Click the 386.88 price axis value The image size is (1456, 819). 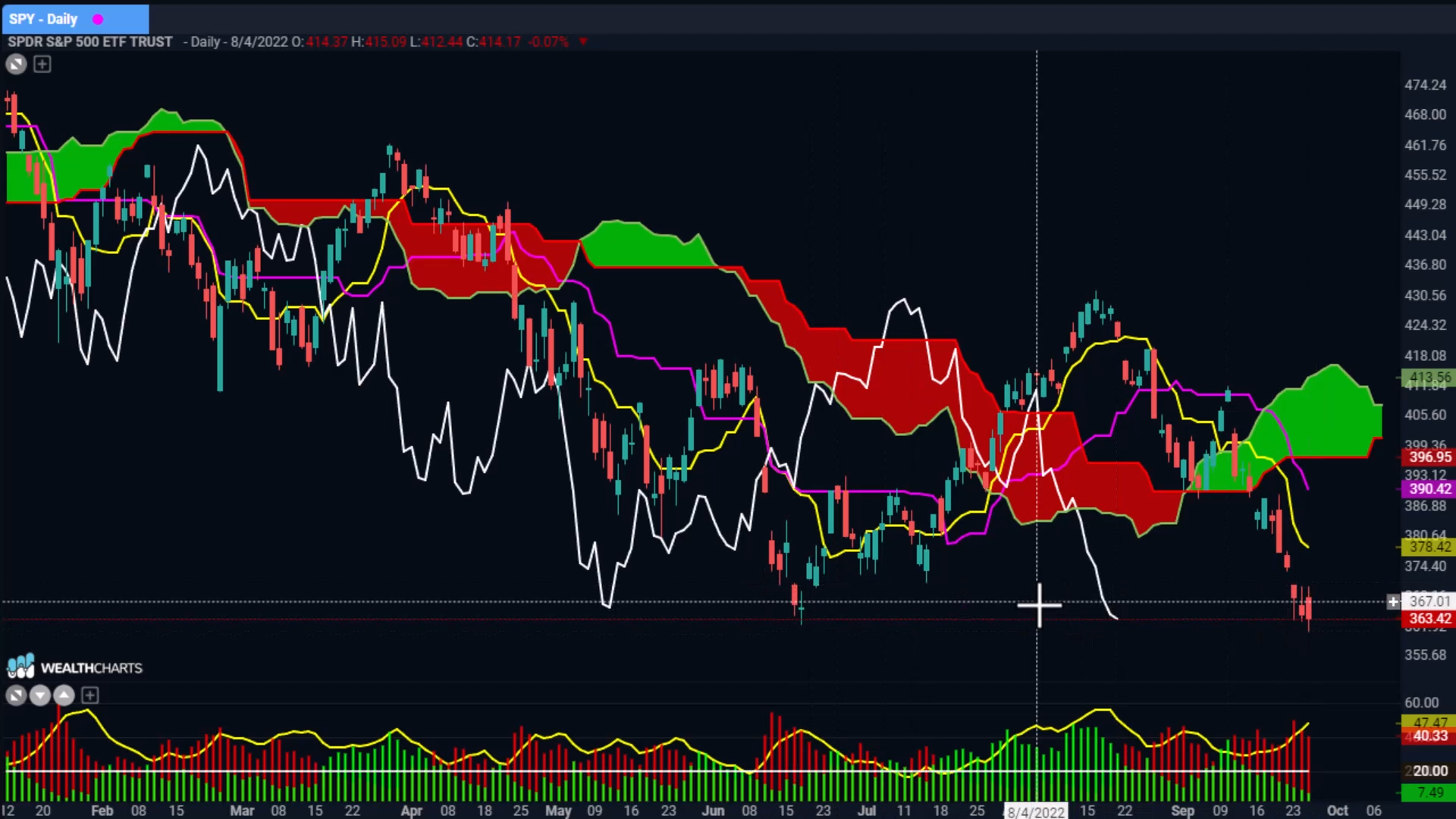point(1426,506)
